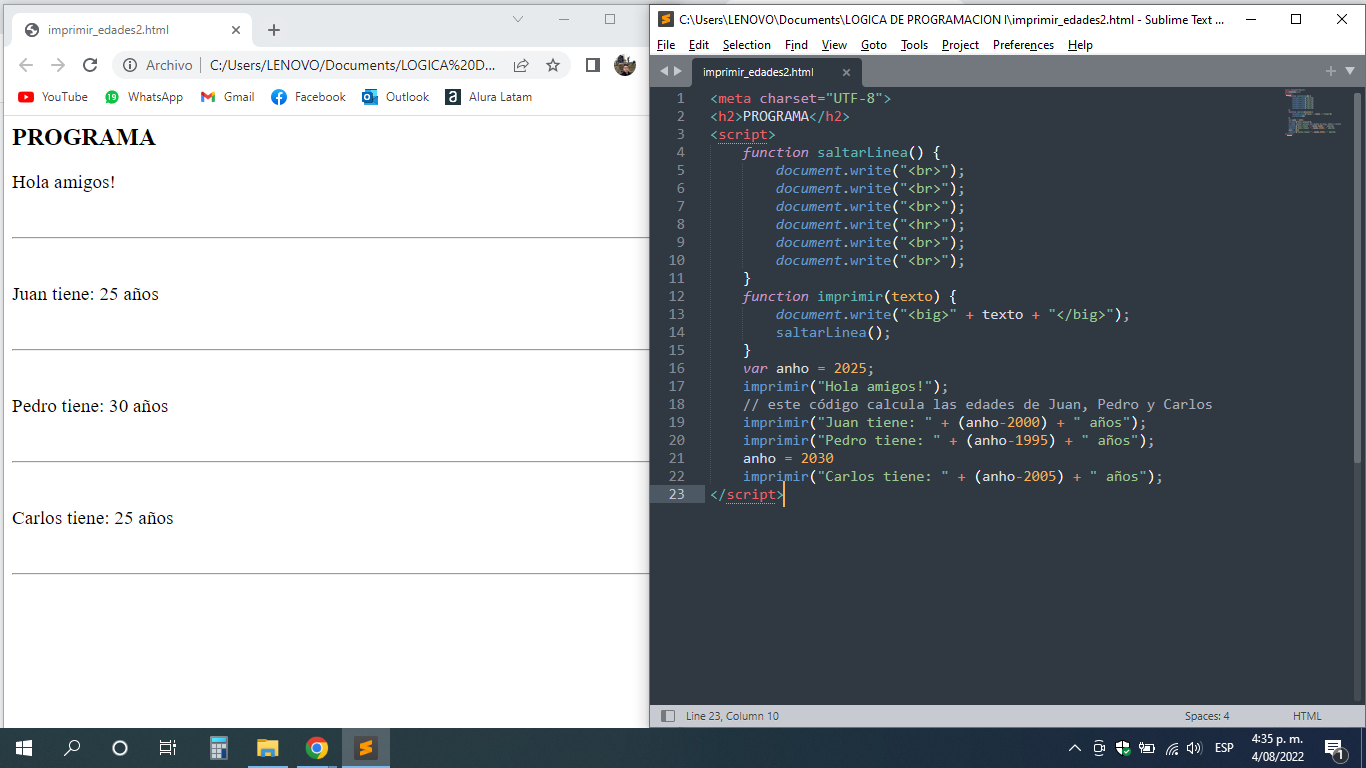
Task: Switch to Chrome from the taskbar
Action: pos(317,748)
